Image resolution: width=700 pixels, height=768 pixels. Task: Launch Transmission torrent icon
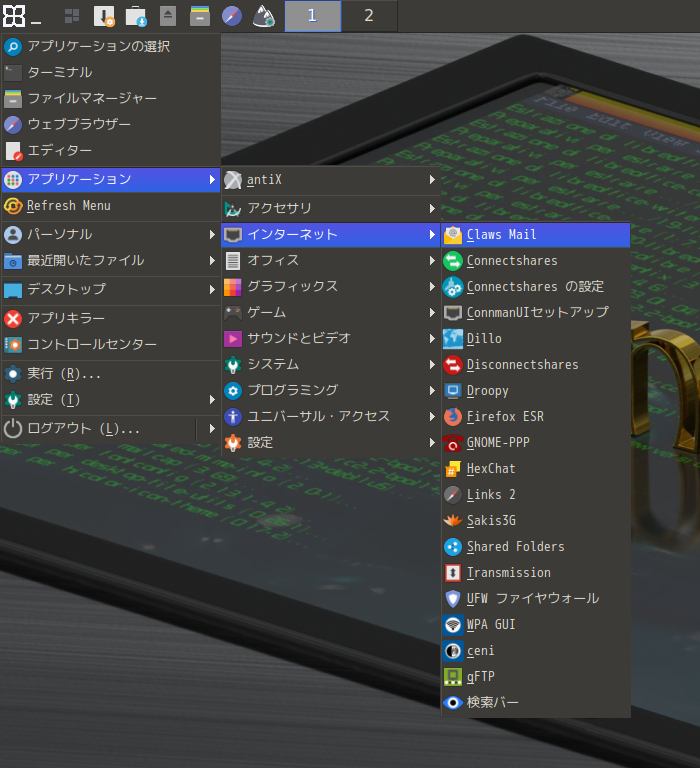453,573
